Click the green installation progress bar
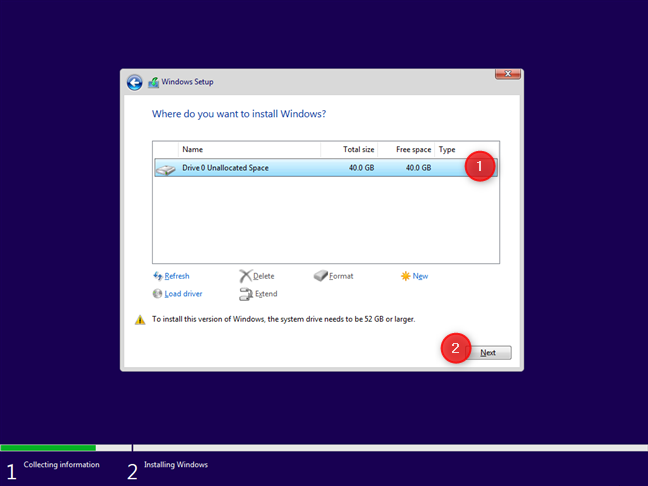 point(48,448)
